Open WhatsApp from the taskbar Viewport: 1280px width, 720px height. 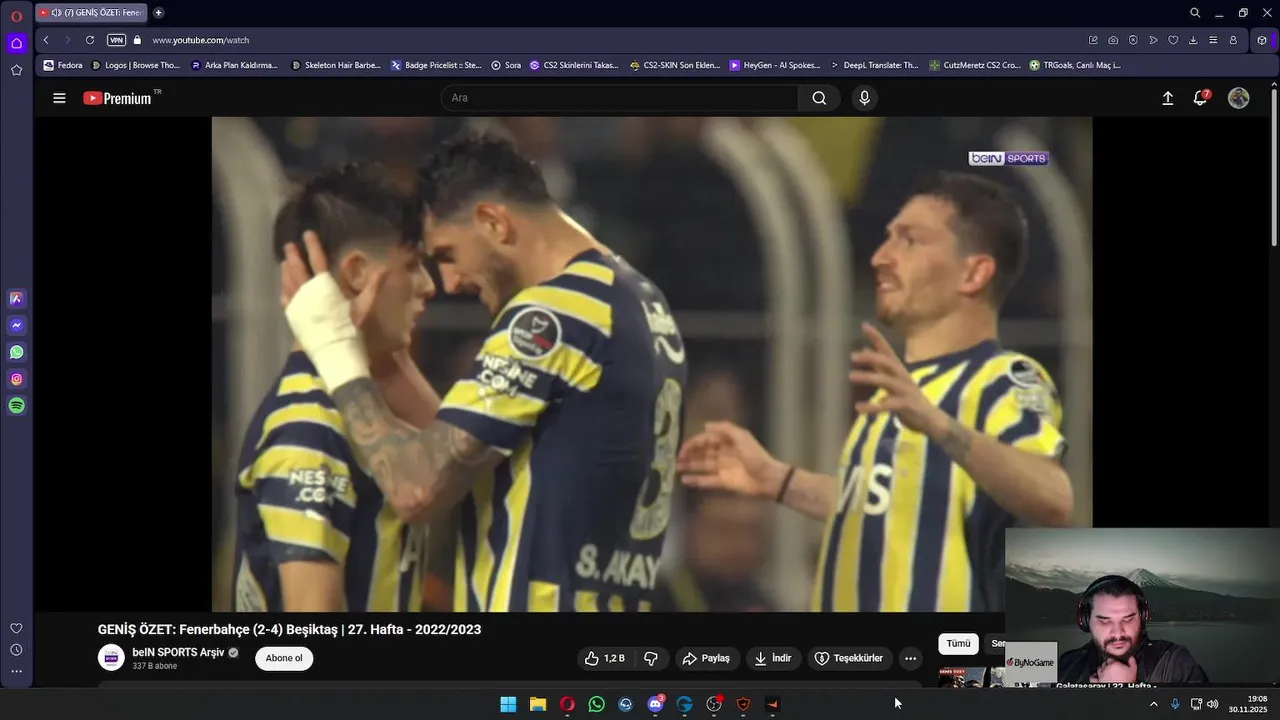(597, 704)
